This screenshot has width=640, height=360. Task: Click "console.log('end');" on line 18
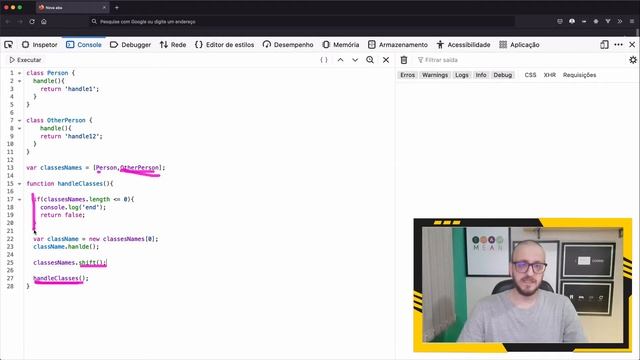pyautogui.click(x=73, y=207)
